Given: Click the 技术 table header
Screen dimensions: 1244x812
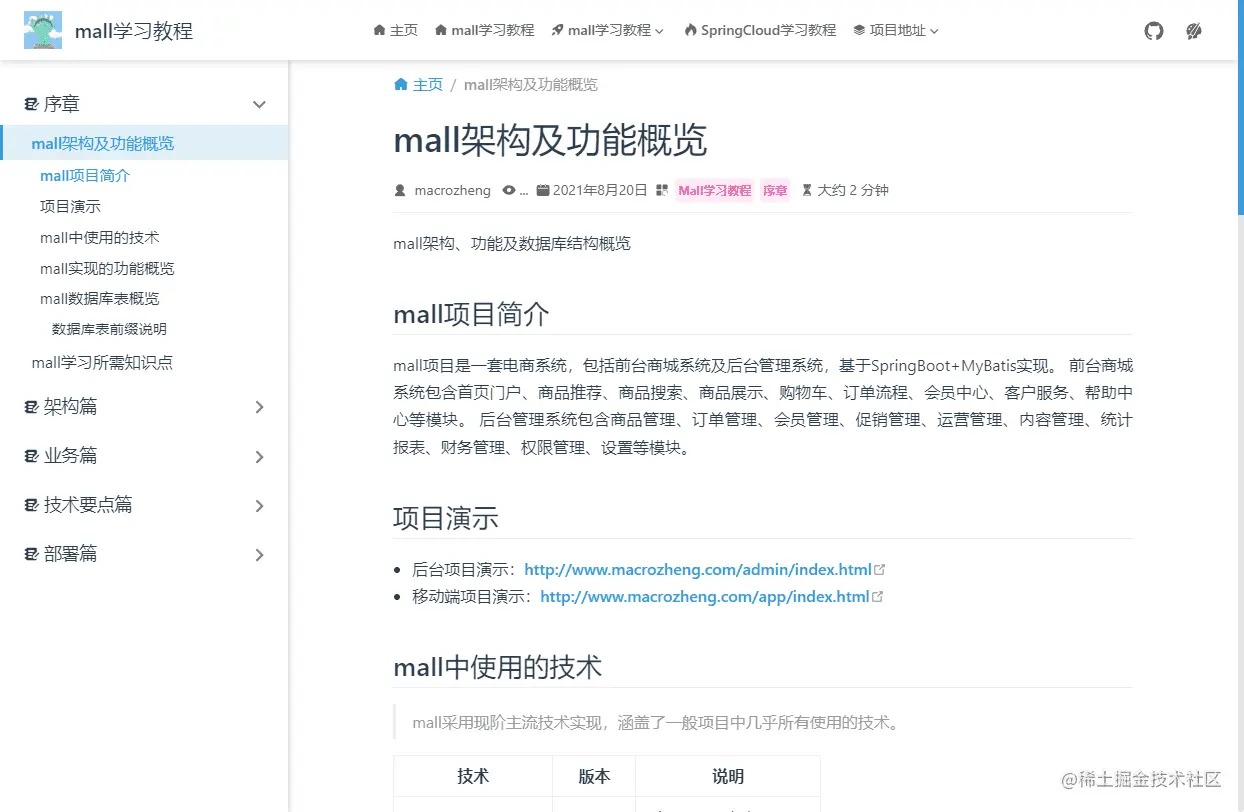Looking at the screenshot, I should pos(473,776).
